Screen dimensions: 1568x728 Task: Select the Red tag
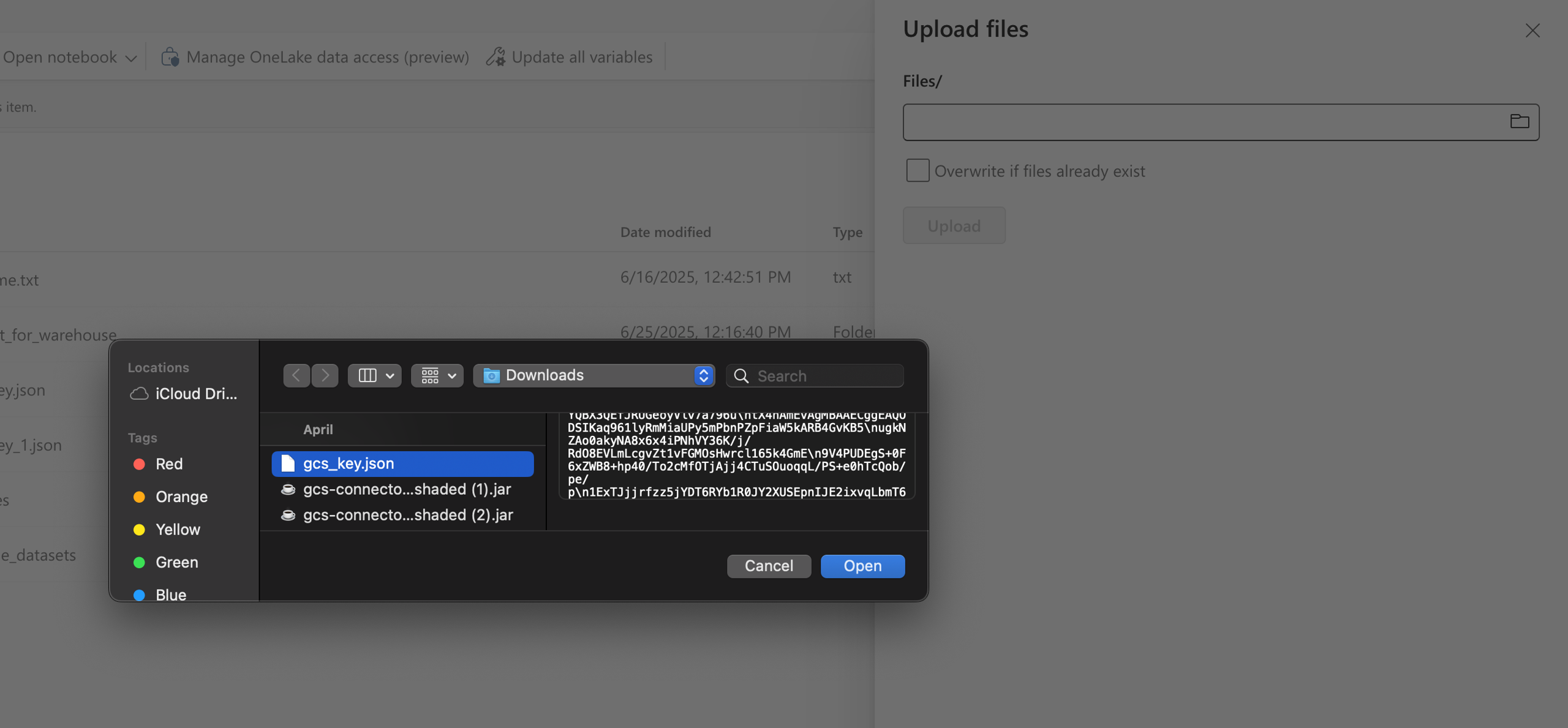(x=168, y=464)
